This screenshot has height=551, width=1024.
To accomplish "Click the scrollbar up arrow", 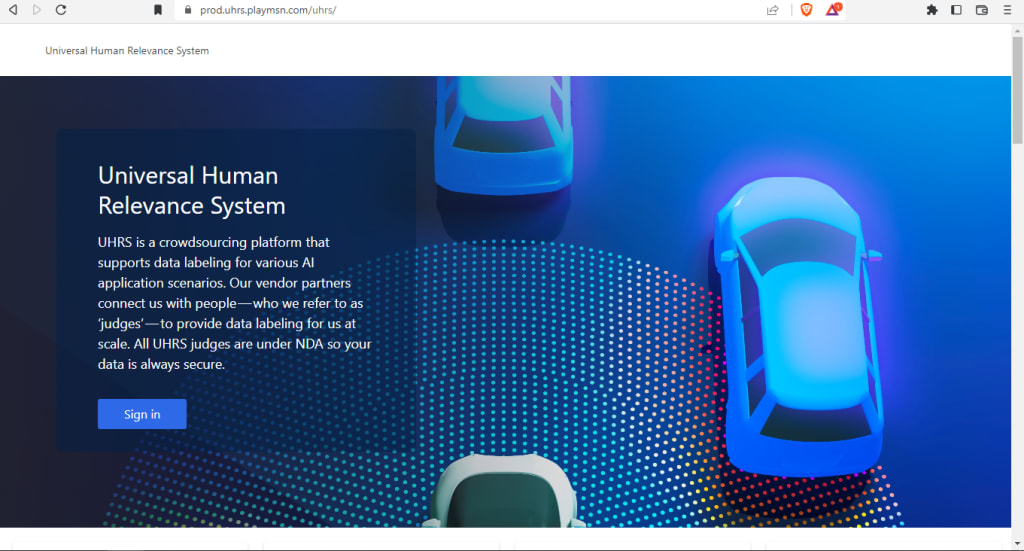I will click(x=1017, y=30).
